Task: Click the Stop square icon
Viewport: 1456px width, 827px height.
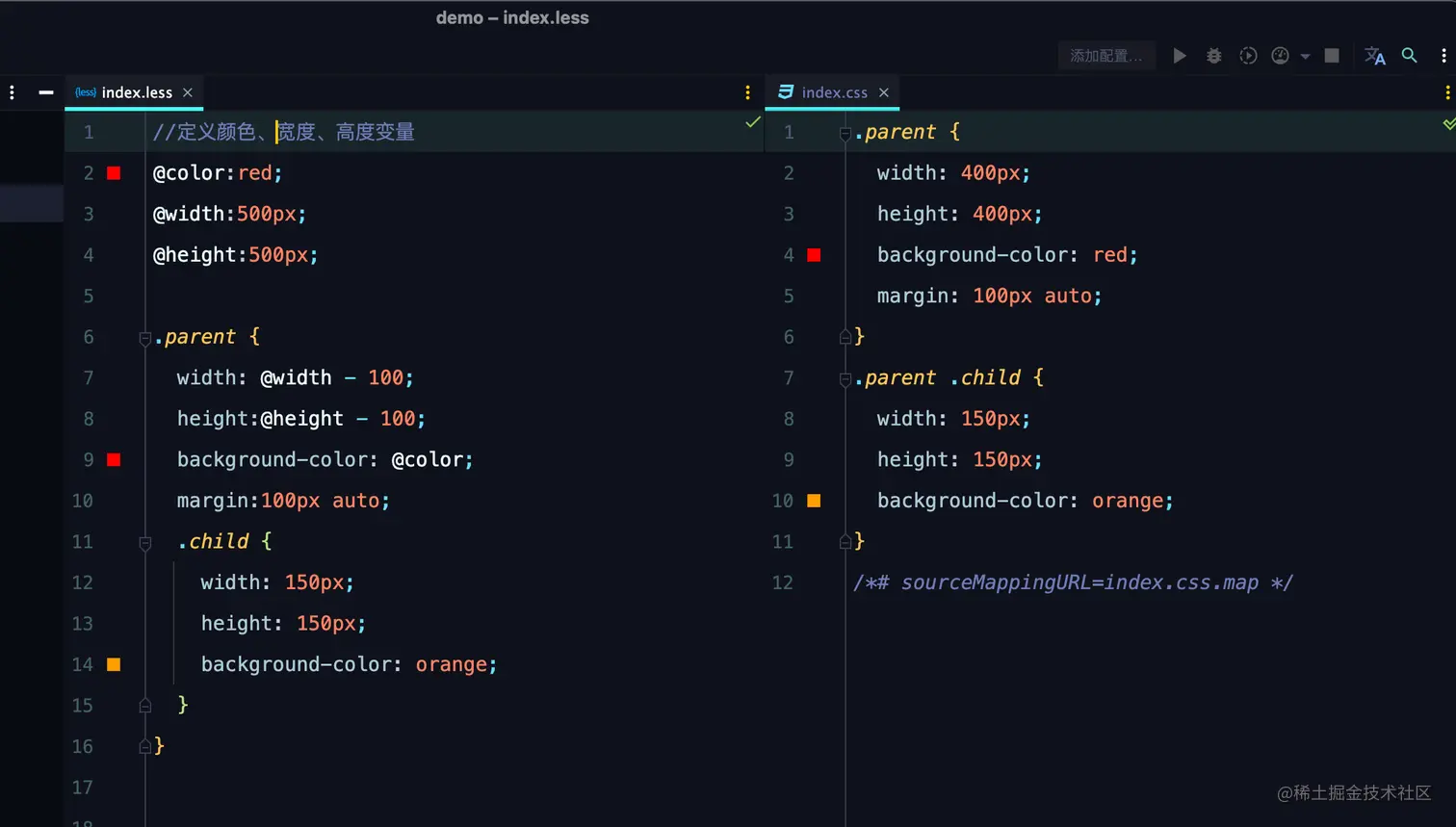Action: click(1332, 56)
